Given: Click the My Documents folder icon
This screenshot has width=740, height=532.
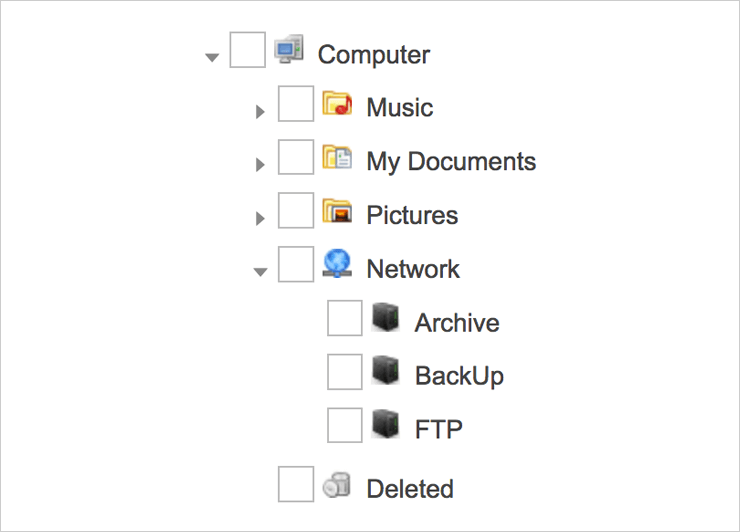Looking at the screenshot, I should click(337, 157).
